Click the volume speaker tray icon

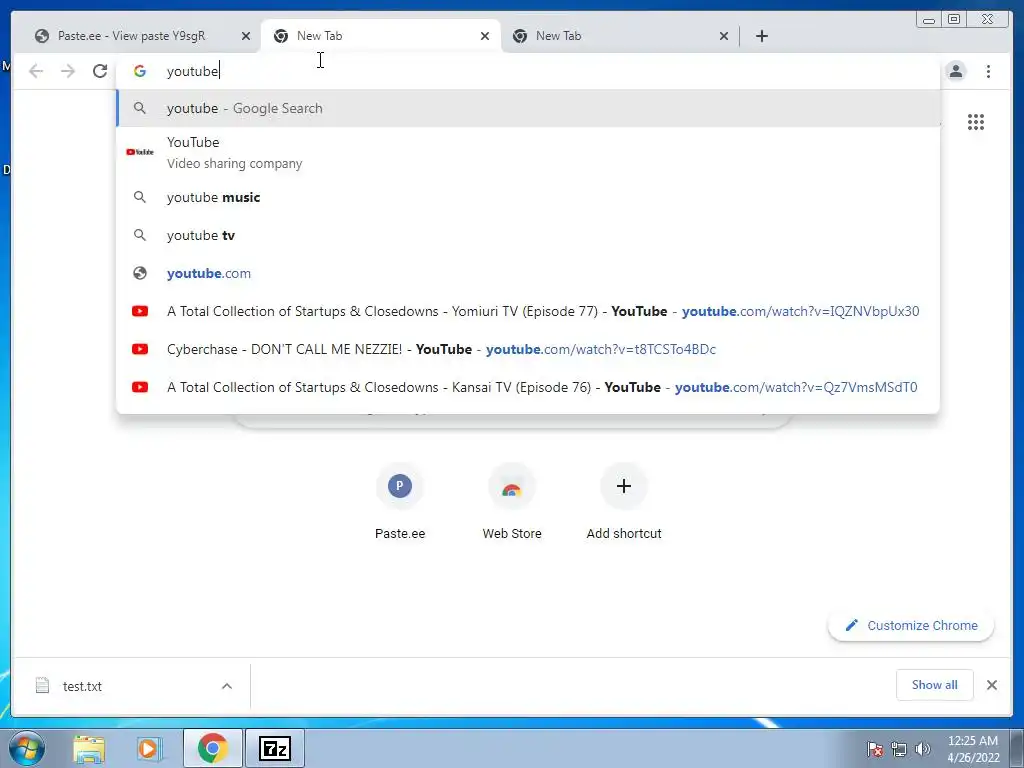923,749
